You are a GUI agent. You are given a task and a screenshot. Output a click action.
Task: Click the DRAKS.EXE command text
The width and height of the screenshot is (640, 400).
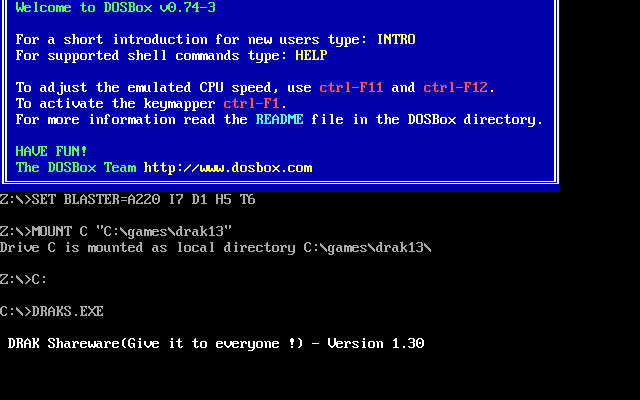[x=68, y=312]
